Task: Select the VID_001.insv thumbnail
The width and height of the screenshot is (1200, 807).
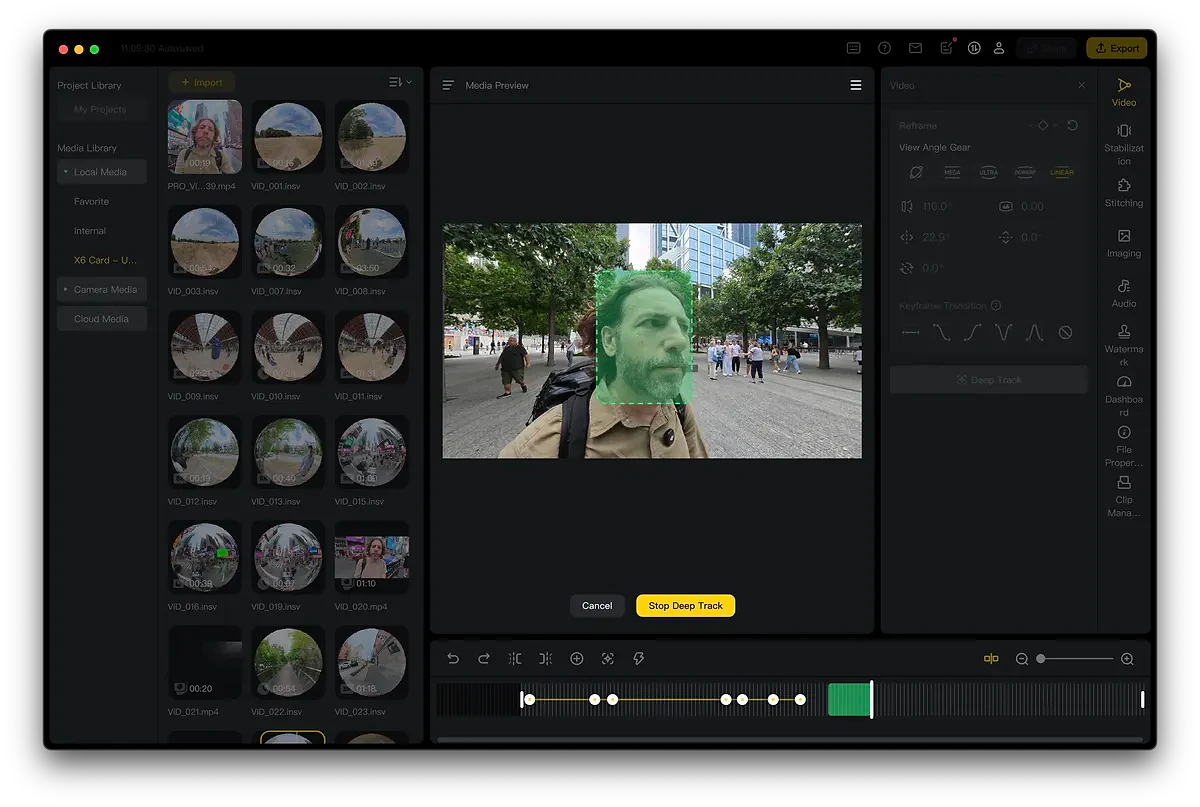Action: click(288, 136)
